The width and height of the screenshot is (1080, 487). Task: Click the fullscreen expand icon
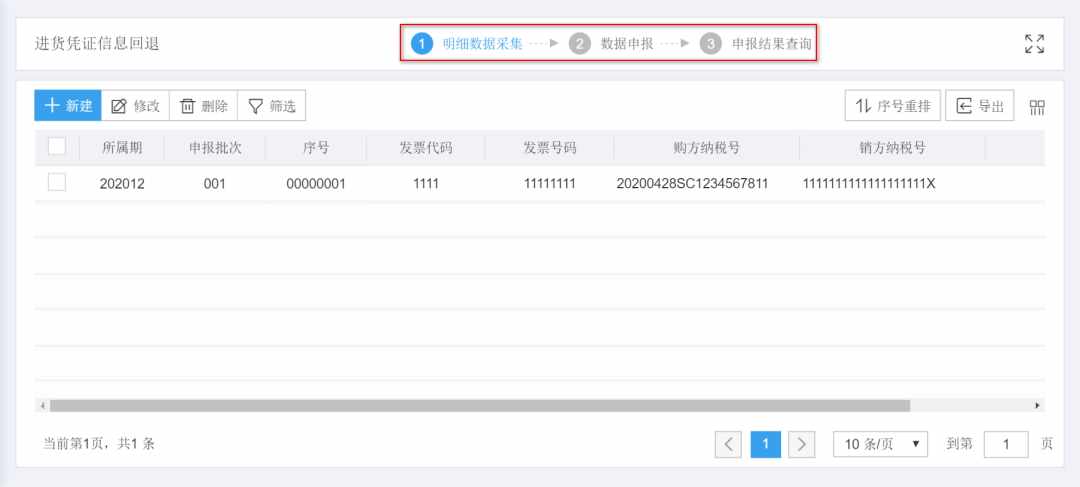pos(1034,44)
